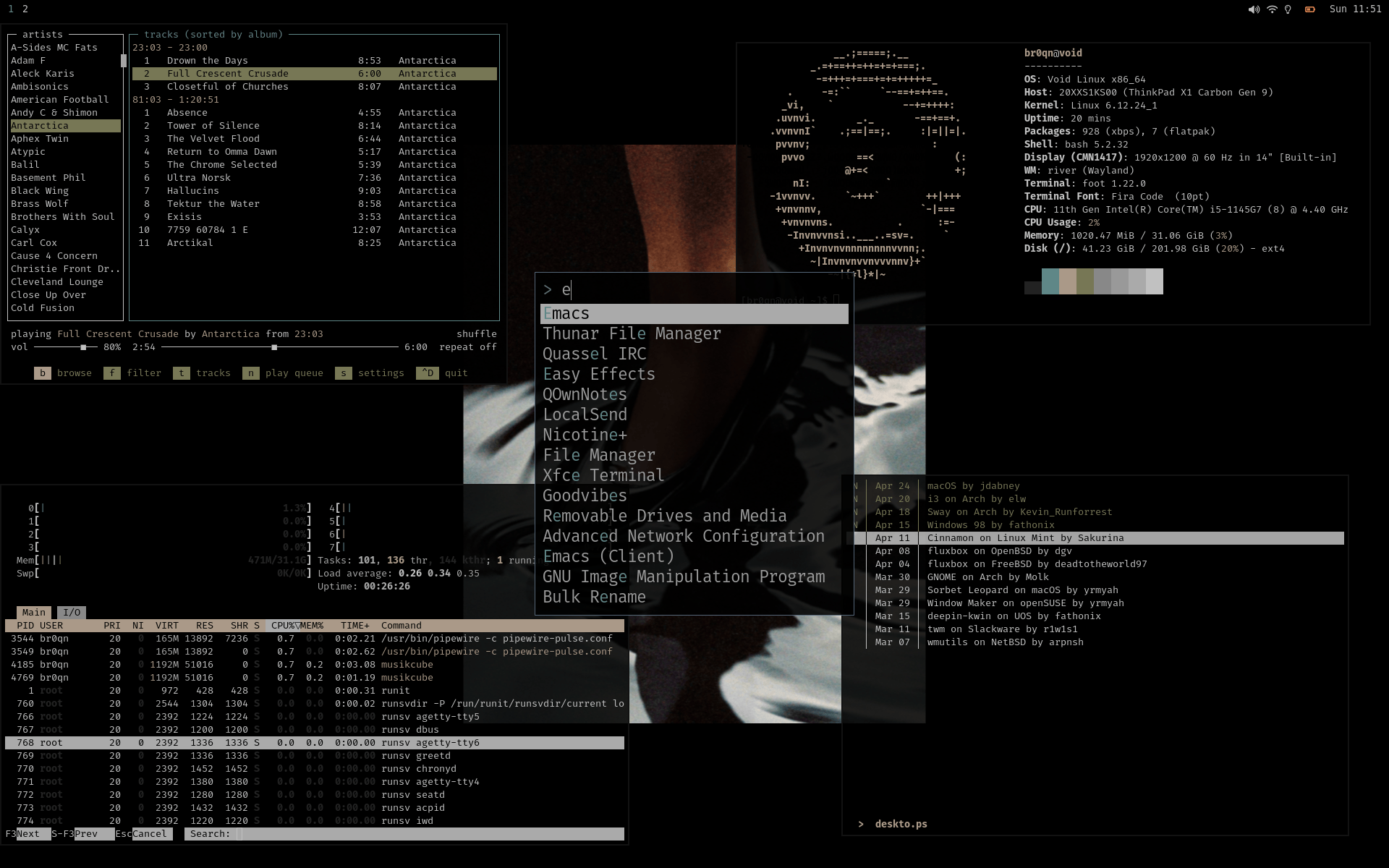Switch to workspace 2 in the bar
The image size is (1389, 868).
point(25,9)
